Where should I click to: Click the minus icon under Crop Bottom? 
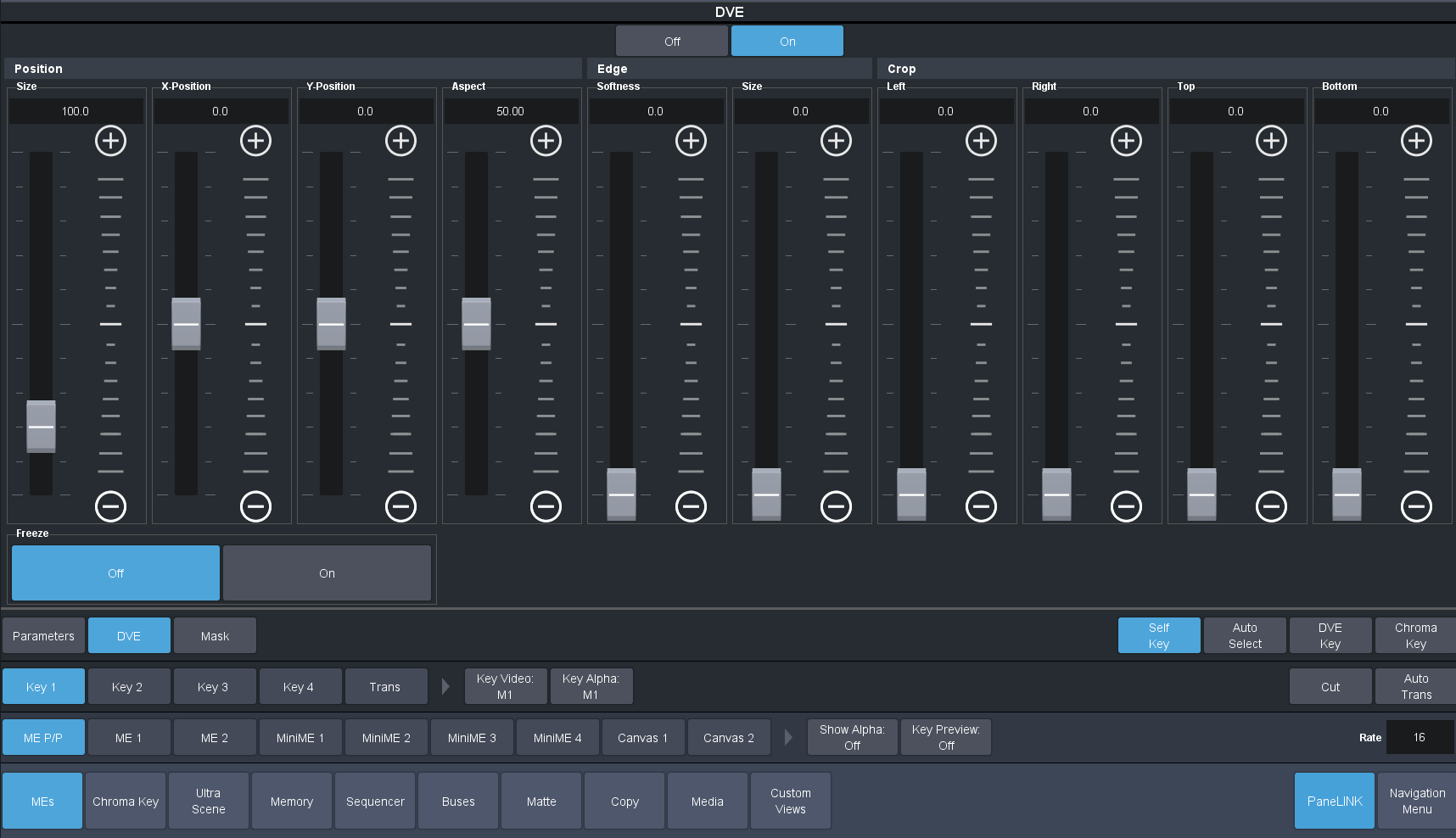[x=1416, y=506]
